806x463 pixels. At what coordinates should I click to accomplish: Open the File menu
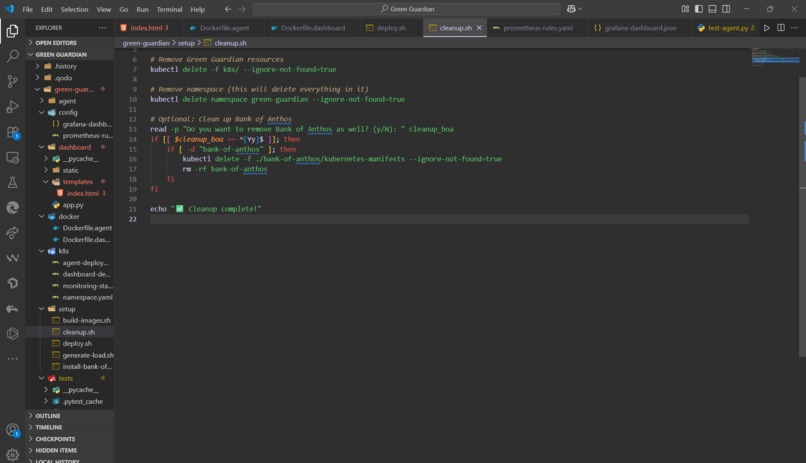pos(27,9)
